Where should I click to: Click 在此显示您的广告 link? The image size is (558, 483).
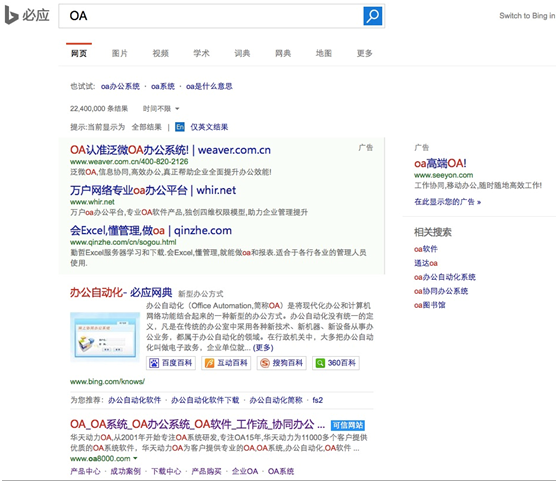click(447, 202)
